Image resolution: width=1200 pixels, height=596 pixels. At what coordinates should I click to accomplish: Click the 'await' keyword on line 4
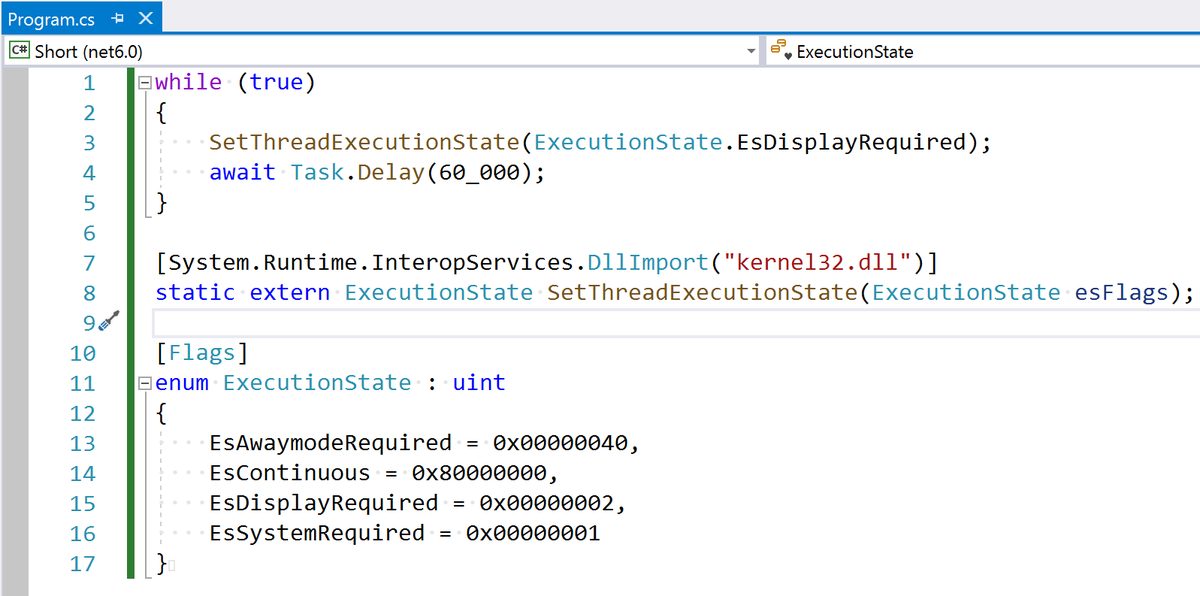(243, 172)
